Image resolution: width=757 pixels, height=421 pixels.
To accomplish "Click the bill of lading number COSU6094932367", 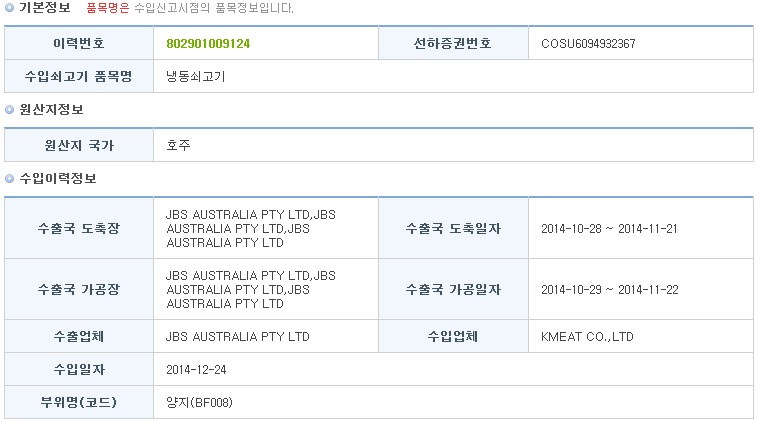I will pyautogui.click(x=588, y=43).
